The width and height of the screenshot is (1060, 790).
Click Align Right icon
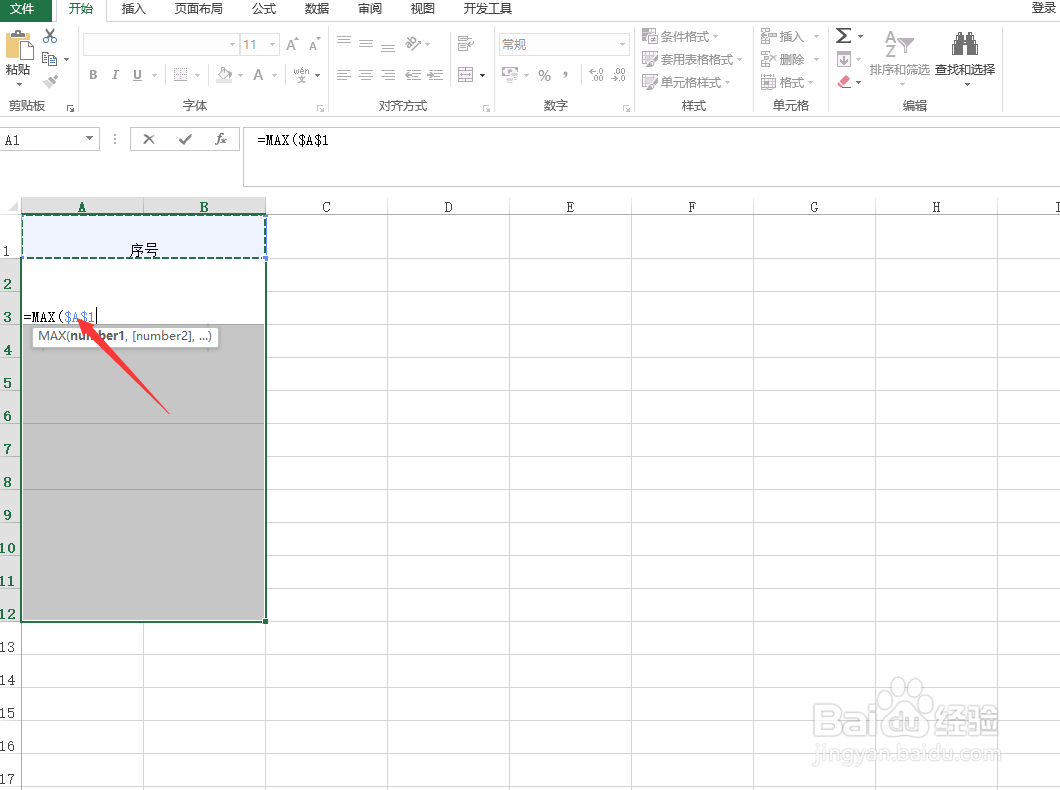coord(388,75)
